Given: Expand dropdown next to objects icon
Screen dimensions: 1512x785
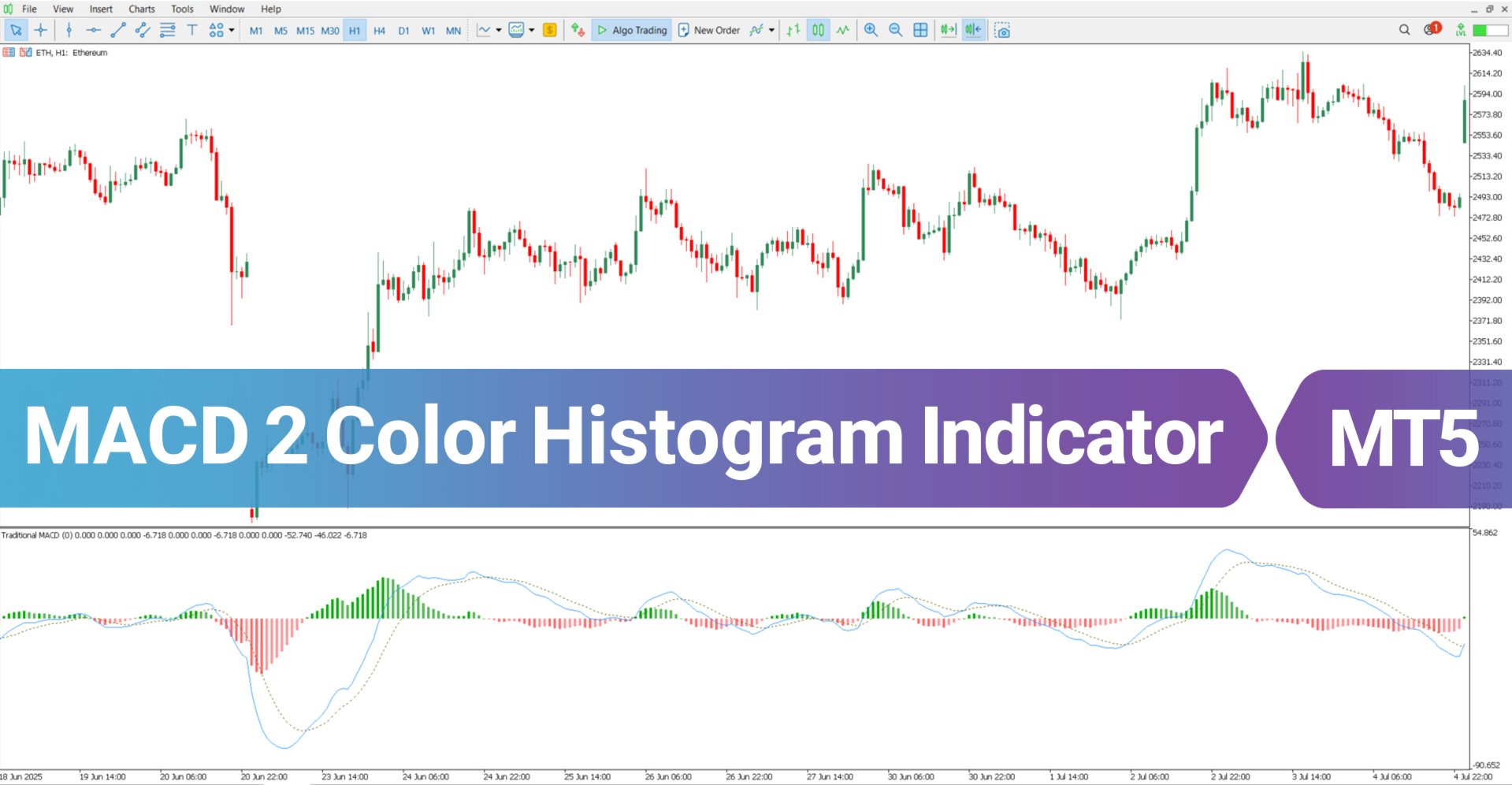Looking at the screenshot, I should tap(771, 30).
